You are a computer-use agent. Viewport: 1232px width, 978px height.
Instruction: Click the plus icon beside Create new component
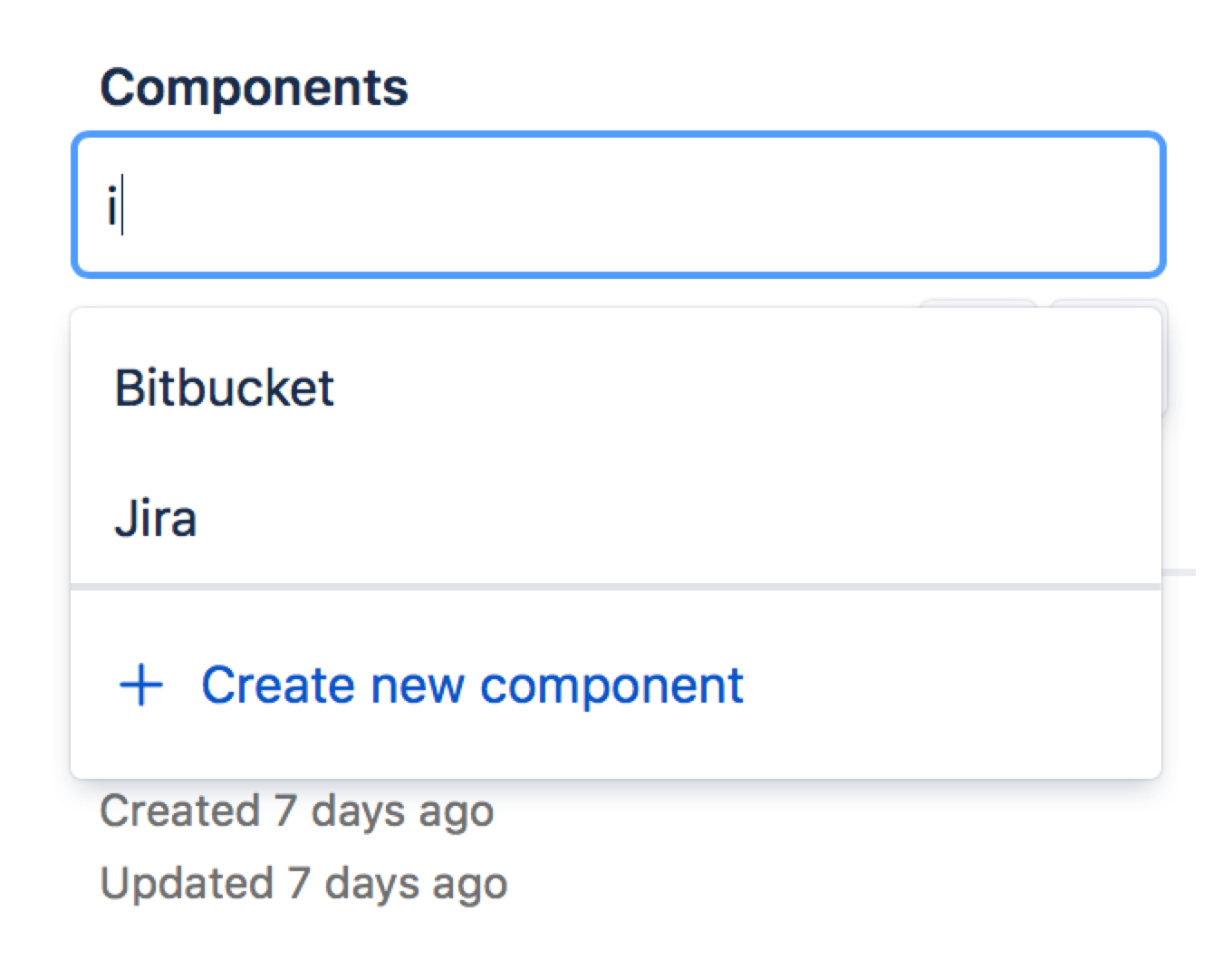click(x=141, y=685)
